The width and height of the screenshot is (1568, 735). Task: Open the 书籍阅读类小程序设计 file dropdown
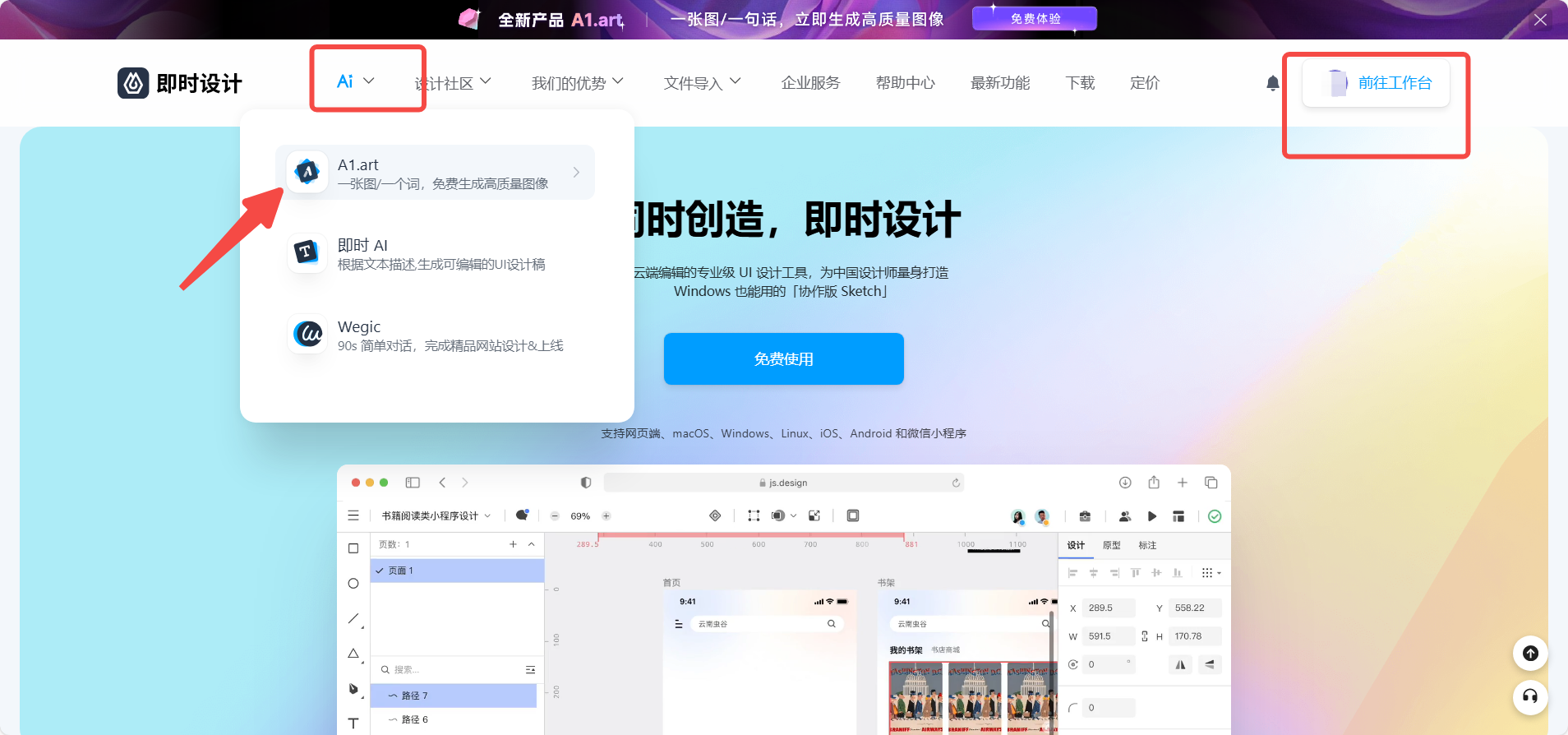[x=436, y=516]
